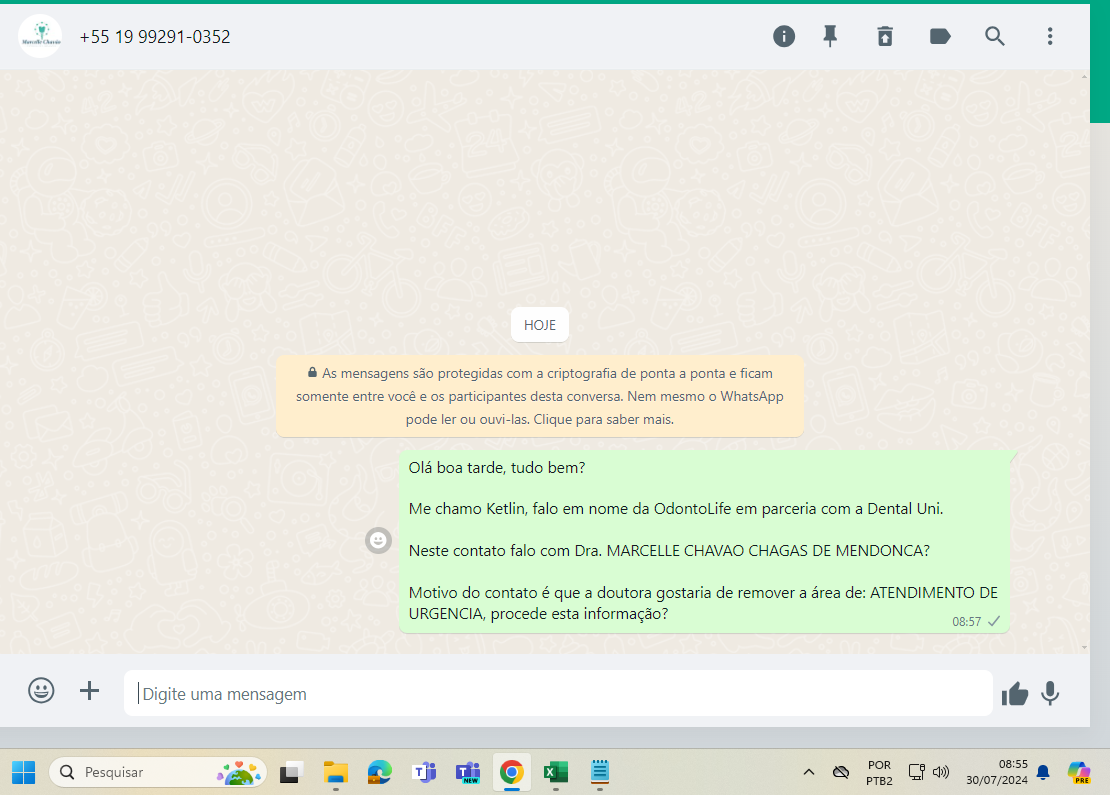Screen dimensions: 1110x795
Task: Open the notifications bell icon
Action: (1043, 772)
